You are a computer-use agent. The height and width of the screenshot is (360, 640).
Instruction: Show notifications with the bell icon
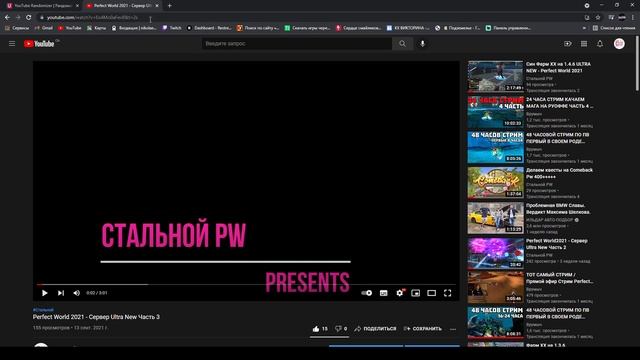(600, 44)
